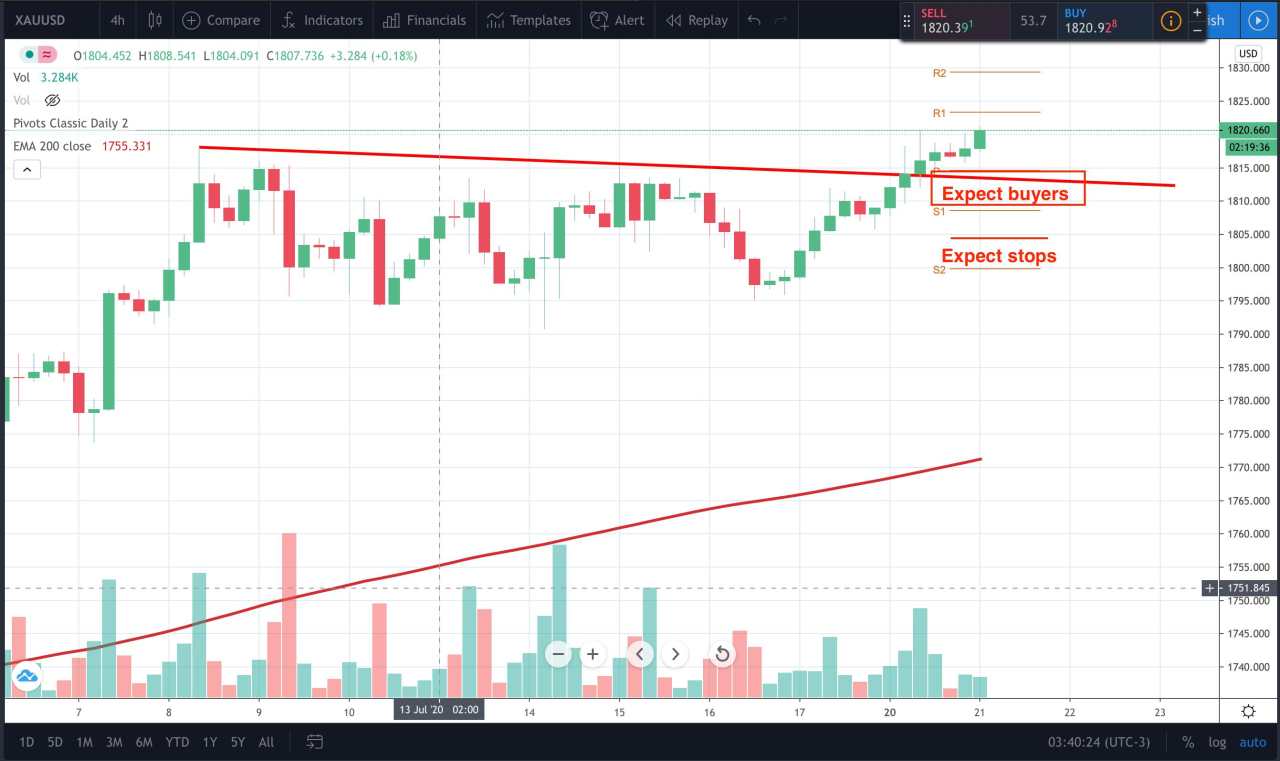Select the 3M date range tab
The image size is (1280, 761).
[114, 742]
